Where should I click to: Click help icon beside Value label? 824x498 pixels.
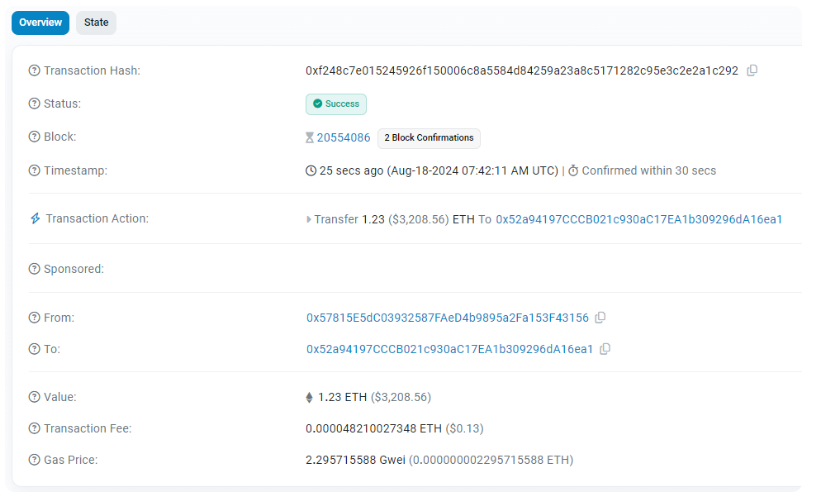click(35, 397)
